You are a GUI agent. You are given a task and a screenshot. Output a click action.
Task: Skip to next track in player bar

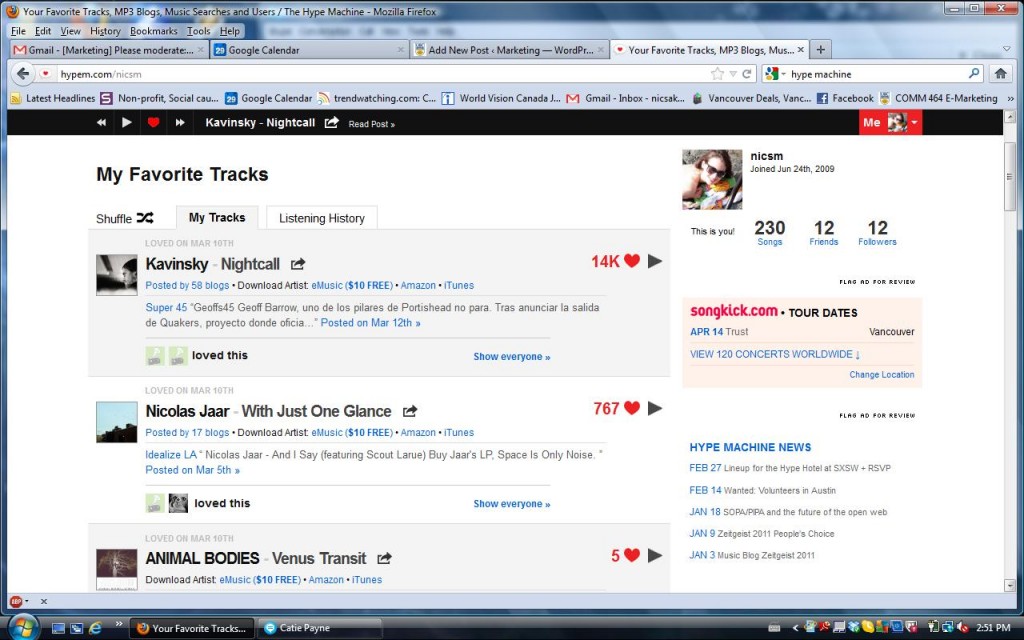coord(180,122)
